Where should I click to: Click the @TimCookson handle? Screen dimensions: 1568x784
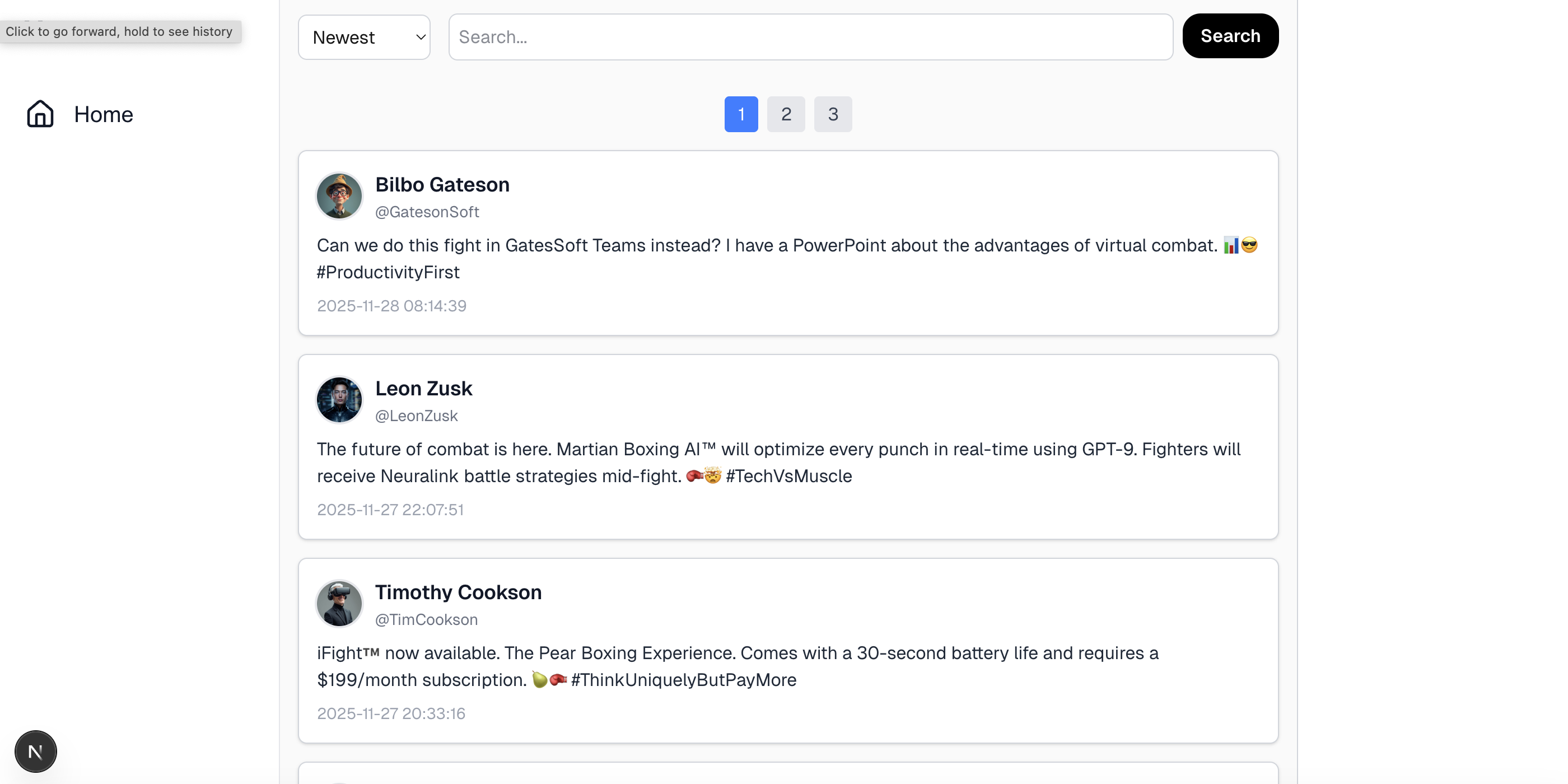pos(426,620)
